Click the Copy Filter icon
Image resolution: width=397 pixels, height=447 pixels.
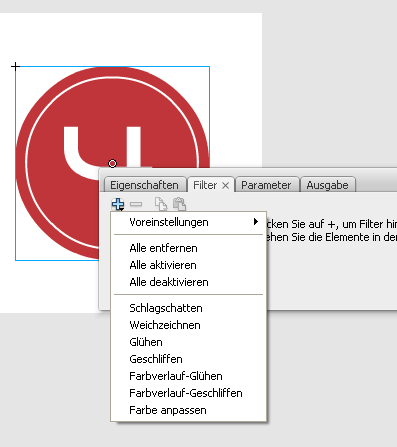coord(161,204)
